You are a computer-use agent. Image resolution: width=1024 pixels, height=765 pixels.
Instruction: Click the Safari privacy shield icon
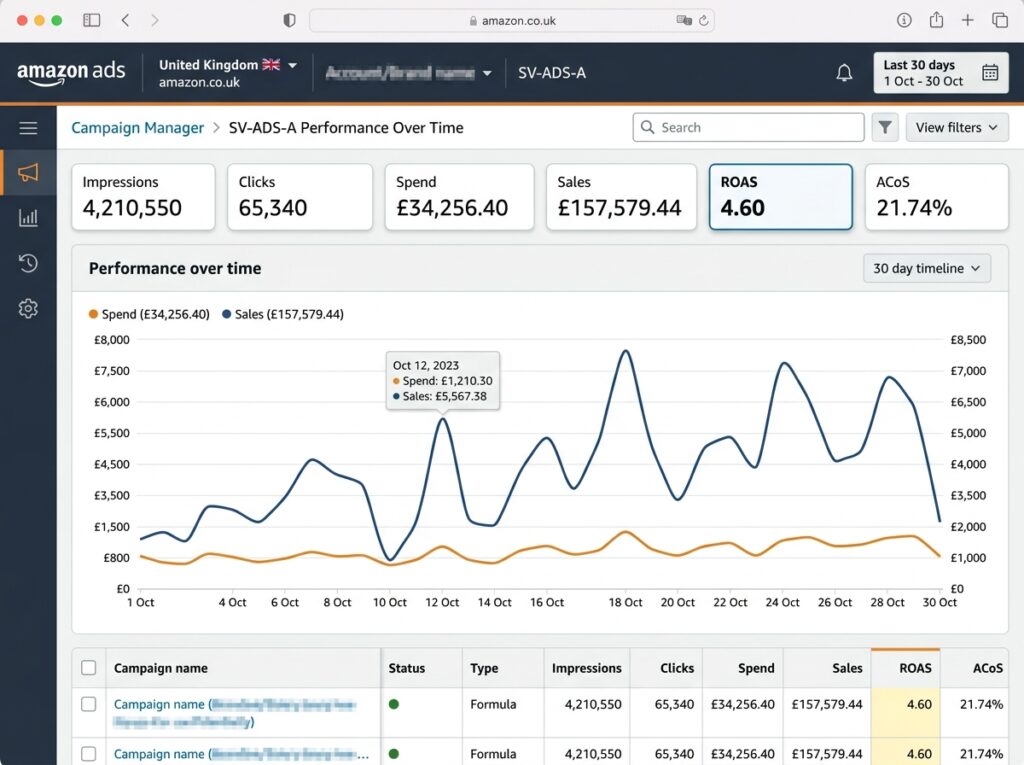pyautogui.click(x=289, y=20)
